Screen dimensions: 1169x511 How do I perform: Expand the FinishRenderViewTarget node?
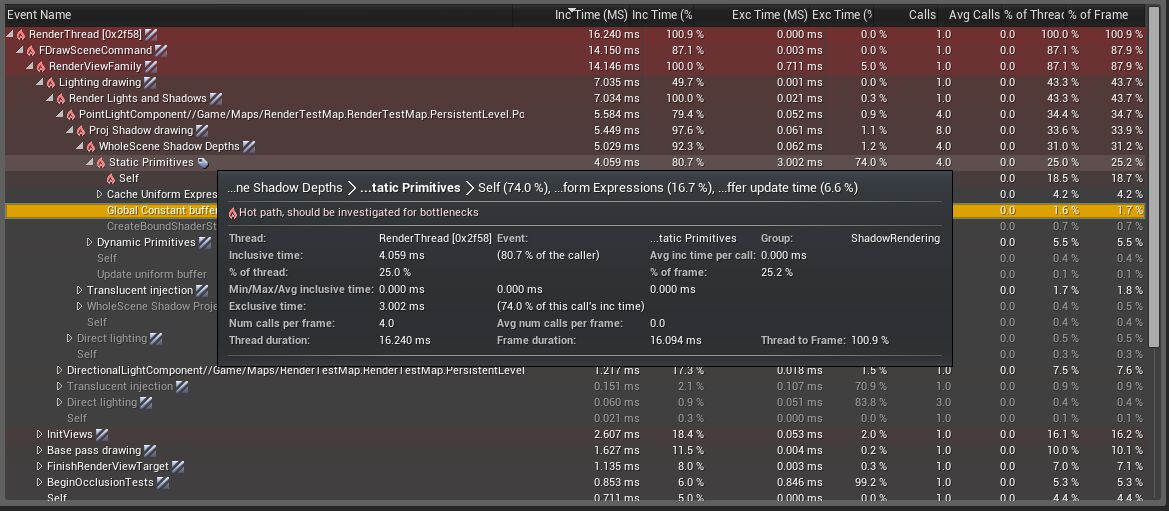point(40,466)
